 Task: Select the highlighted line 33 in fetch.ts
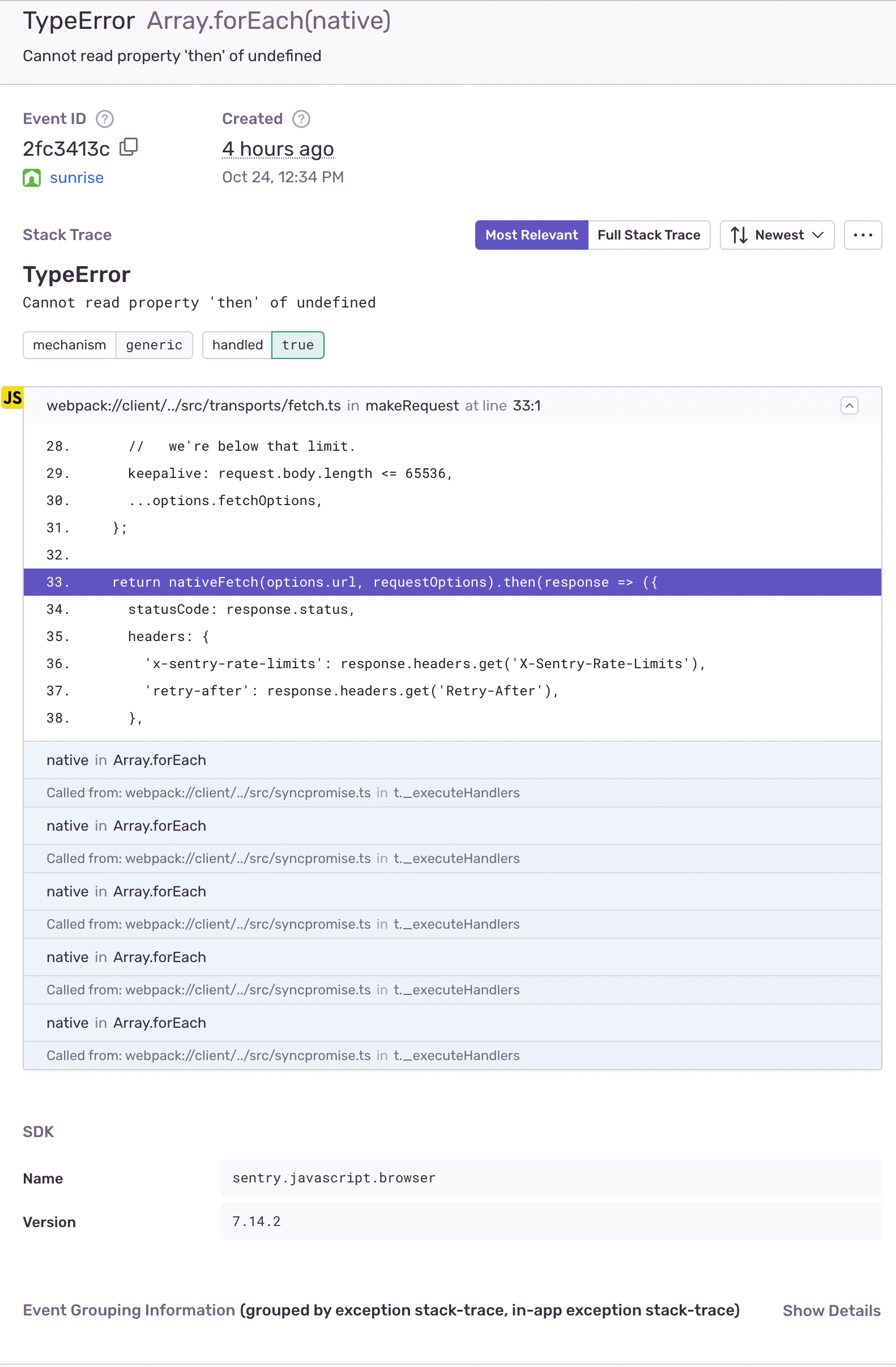click(385, 582)
